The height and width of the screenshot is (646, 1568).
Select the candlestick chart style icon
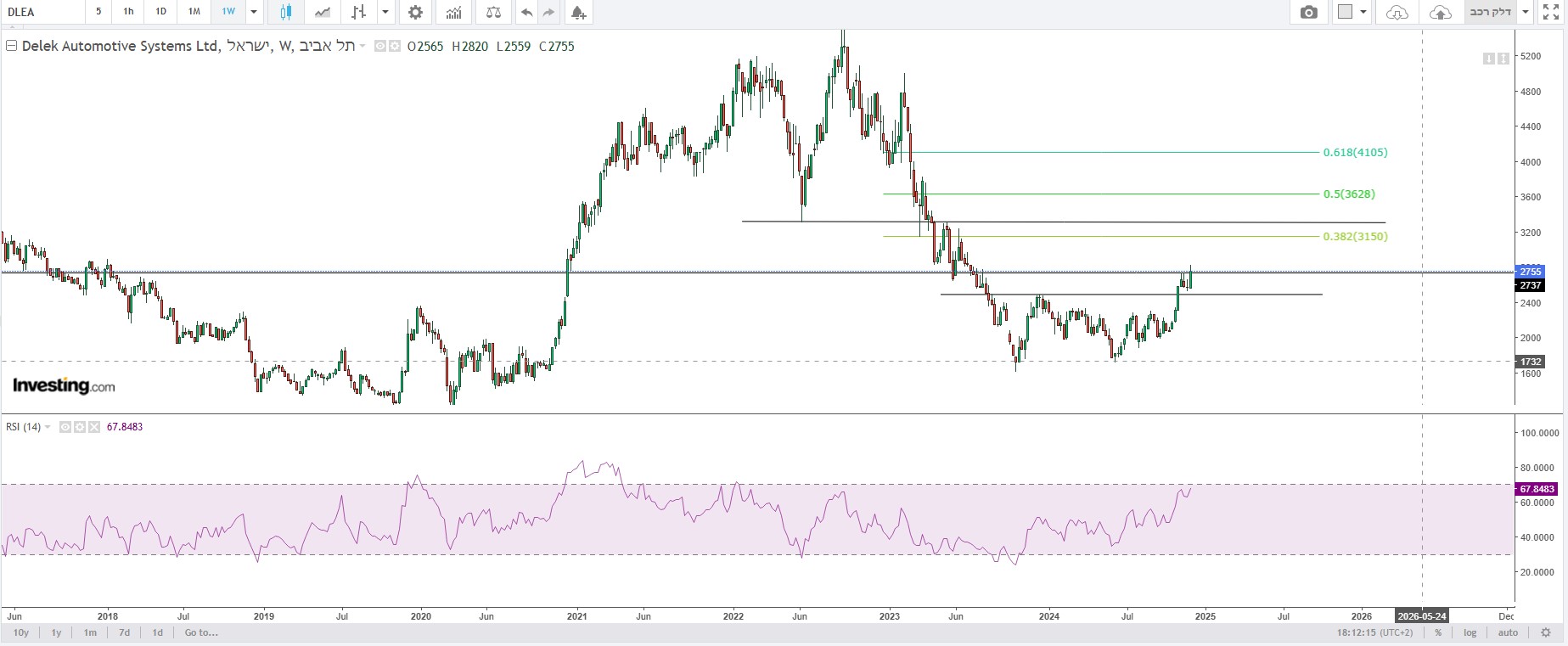[286, 12]
